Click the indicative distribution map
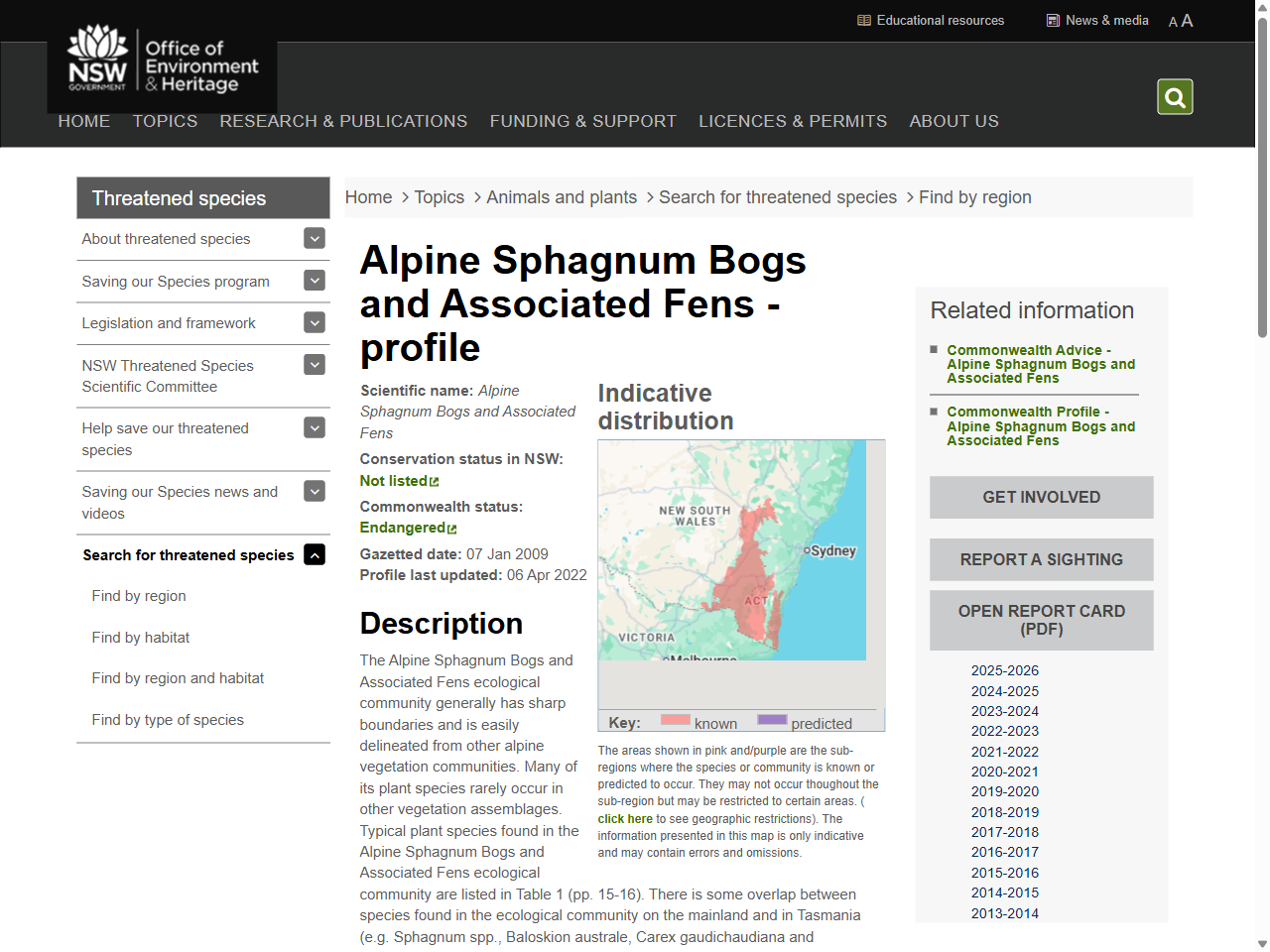This screenshot has height=952, width=1270. (x=732, y=550)
